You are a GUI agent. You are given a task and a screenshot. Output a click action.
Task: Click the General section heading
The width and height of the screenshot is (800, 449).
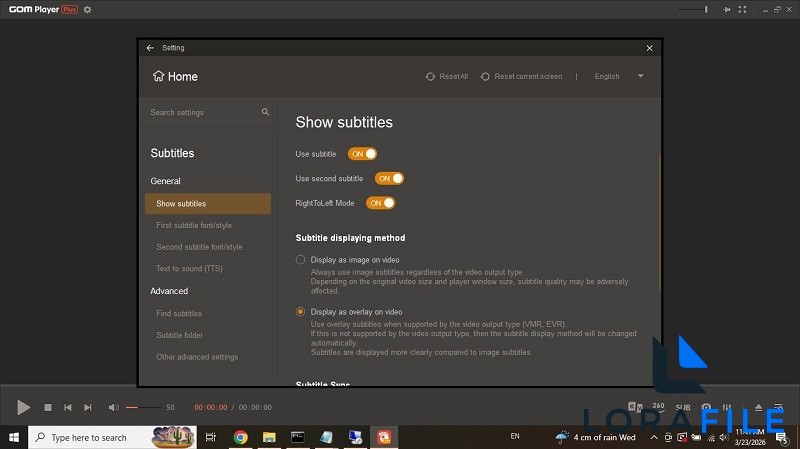coord(165,181)
